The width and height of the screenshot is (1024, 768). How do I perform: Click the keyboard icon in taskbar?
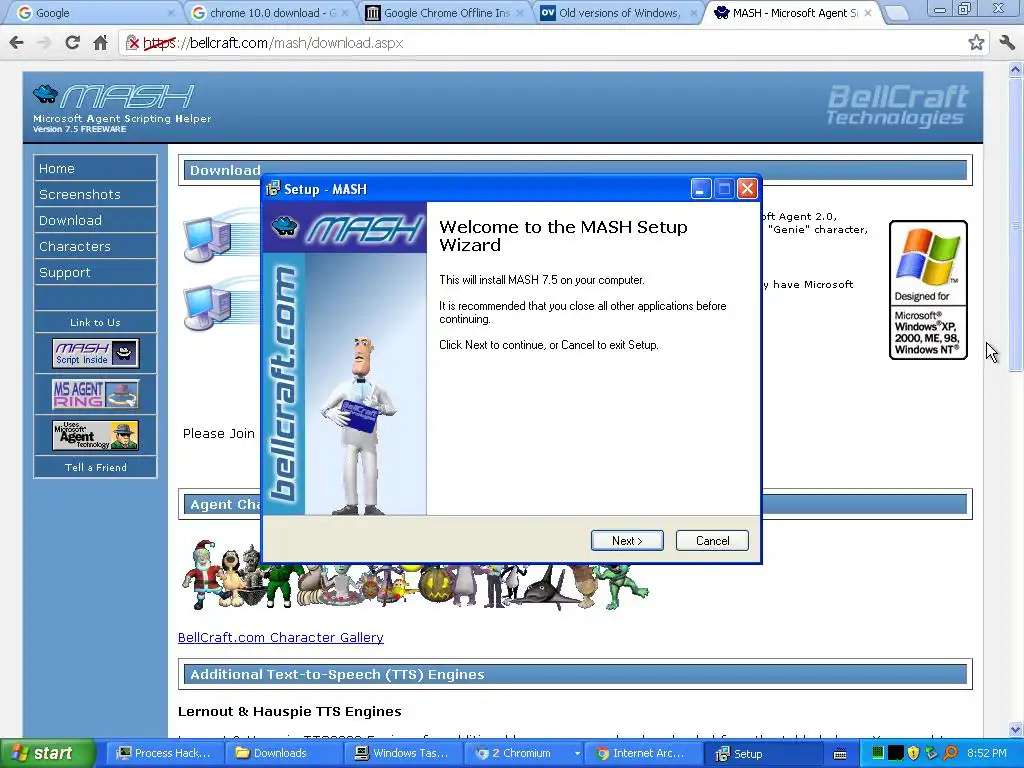click(x=840, y=754)
